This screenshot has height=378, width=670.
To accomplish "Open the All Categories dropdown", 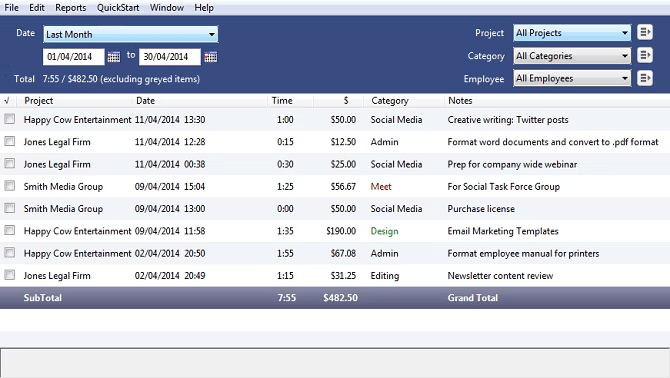I will [x=572, y=56].
